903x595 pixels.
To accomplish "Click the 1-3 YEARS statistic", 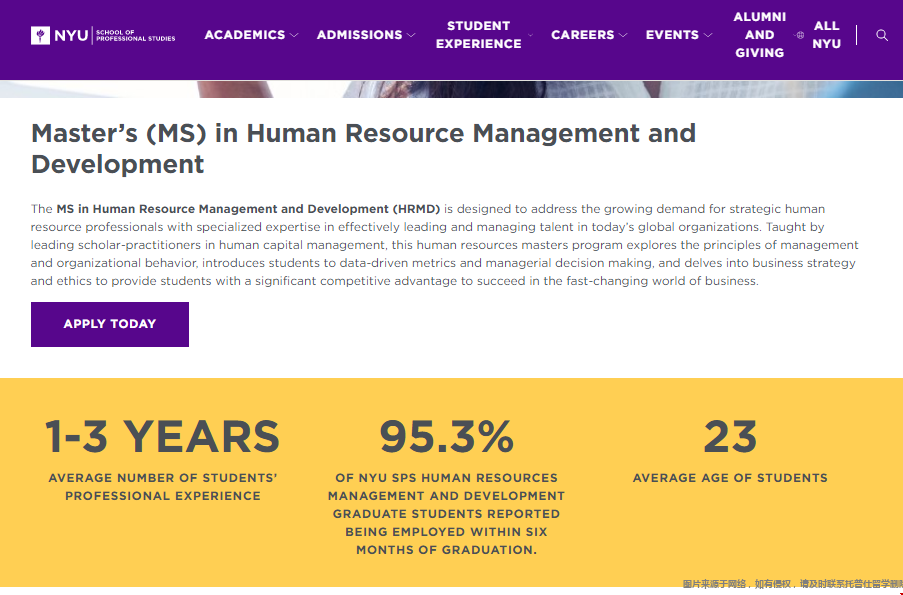I will point(162,437).
